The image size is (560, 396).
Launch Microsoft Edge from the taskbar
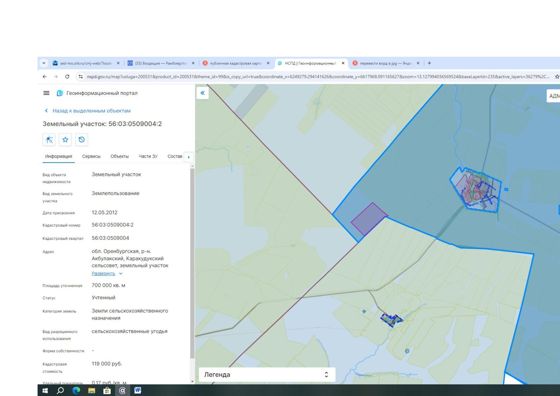pos(76,391)
